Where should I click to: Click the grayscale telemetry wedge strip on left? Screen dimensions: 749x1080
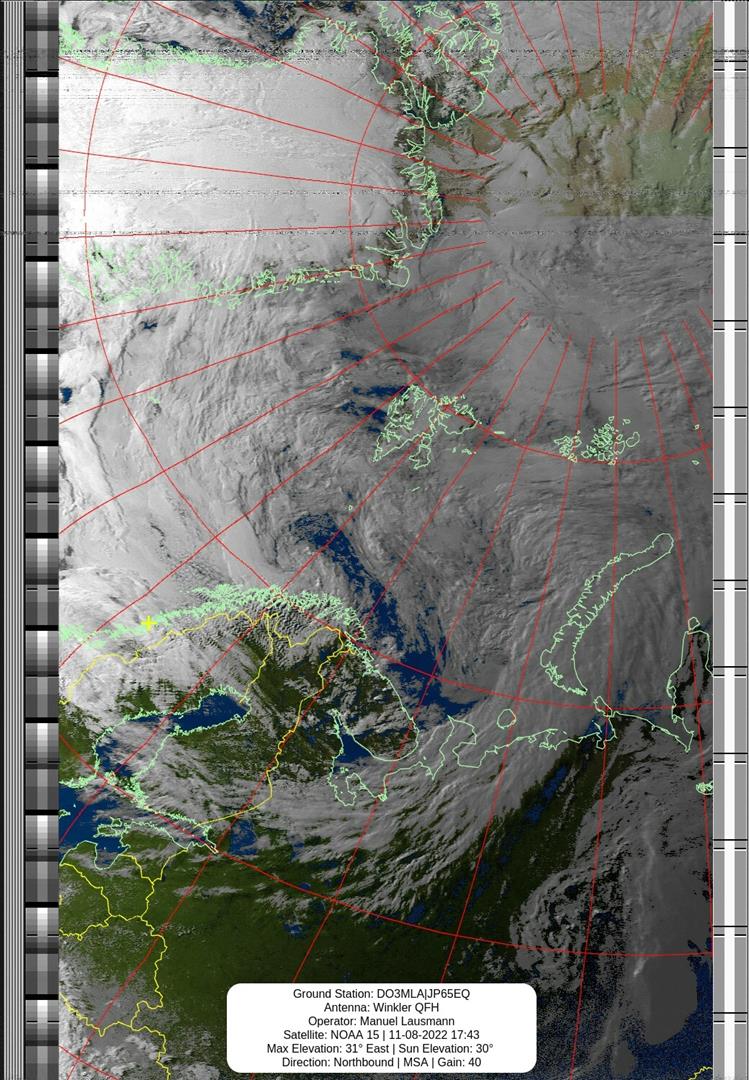41,540
